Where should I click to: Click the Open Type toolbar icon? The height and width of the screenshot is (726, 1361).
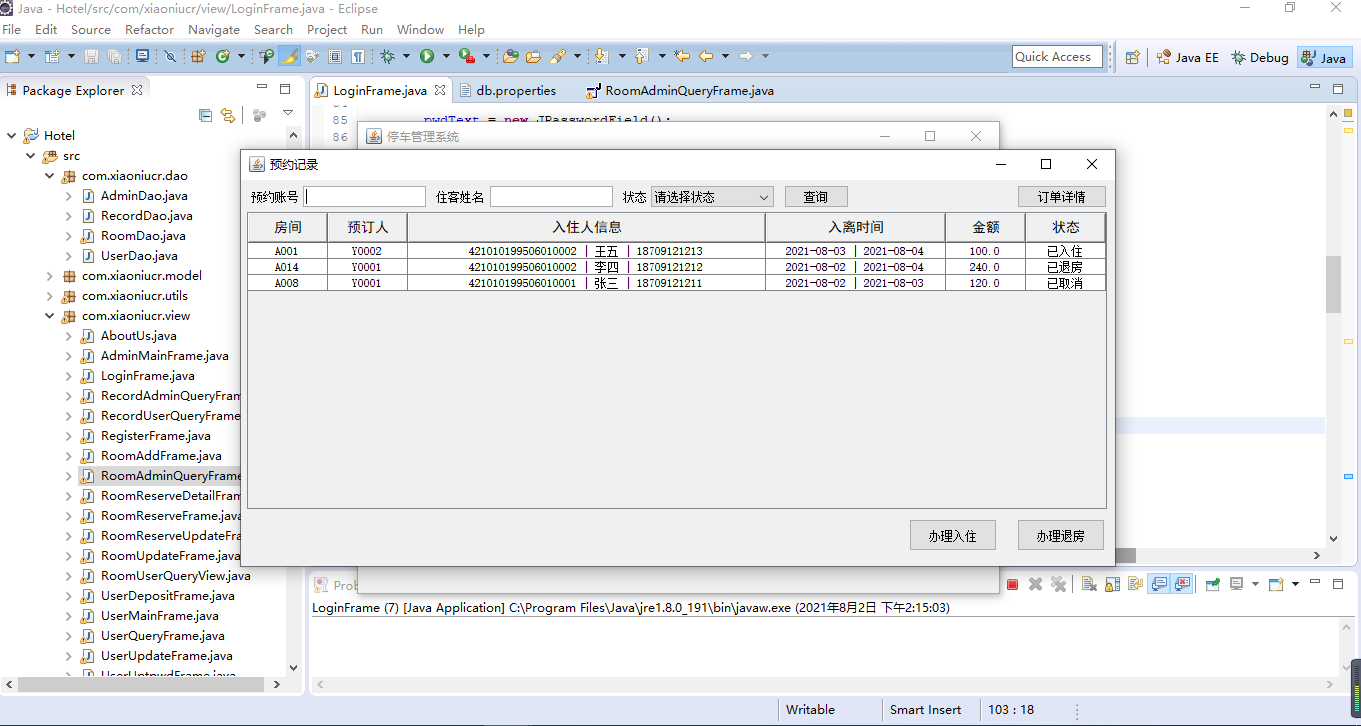[x=510, y=57]
